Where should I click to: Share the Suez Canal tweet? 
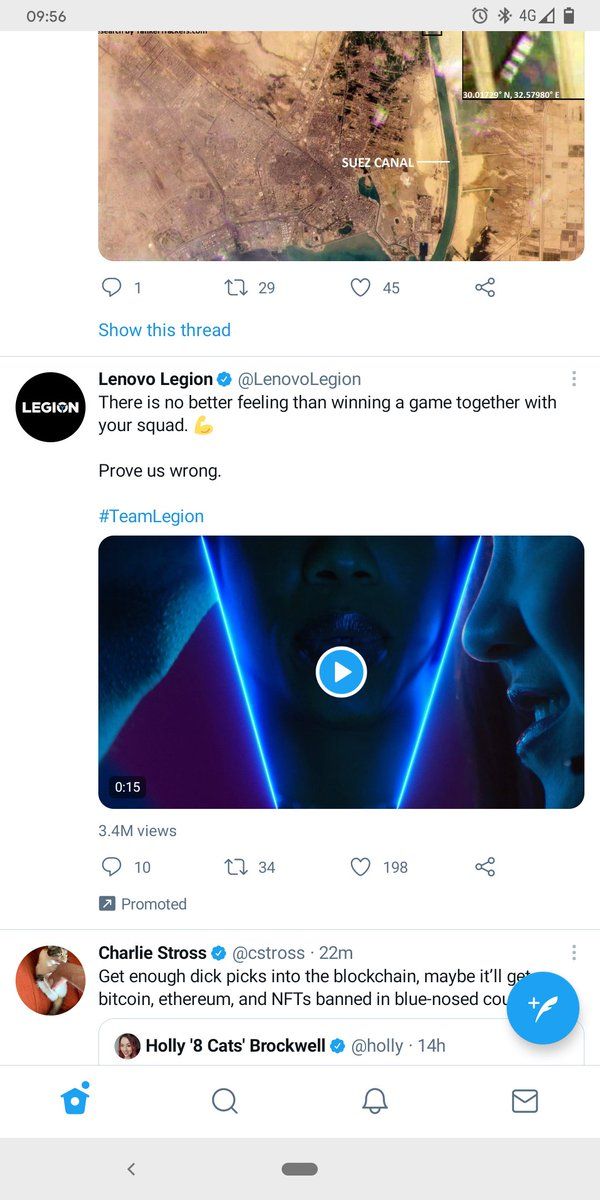coord(485,288)
